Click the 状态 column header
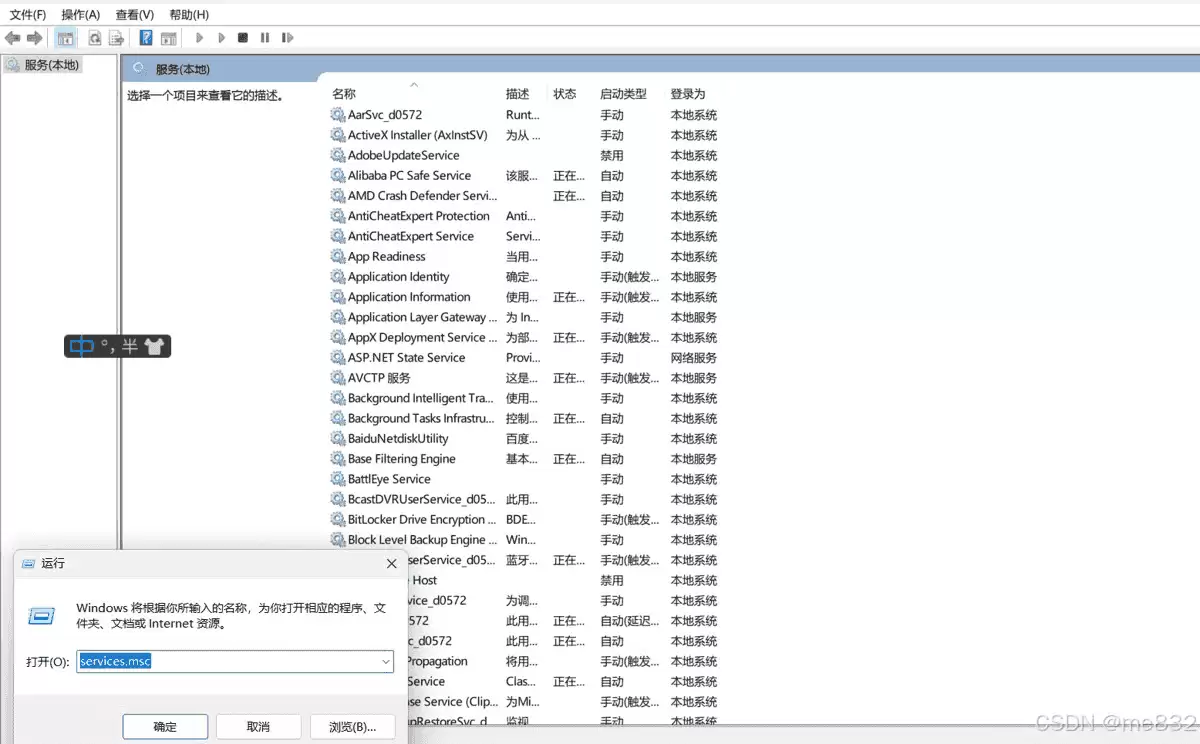 click(565, 93)
